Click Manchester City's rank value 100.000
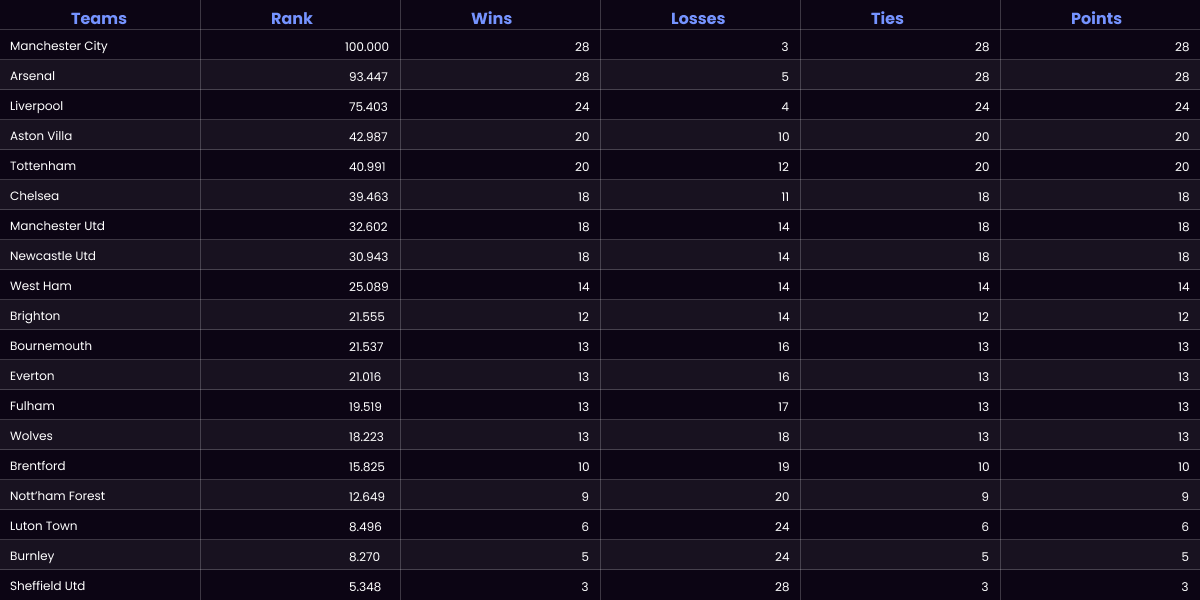 [366, 47]
